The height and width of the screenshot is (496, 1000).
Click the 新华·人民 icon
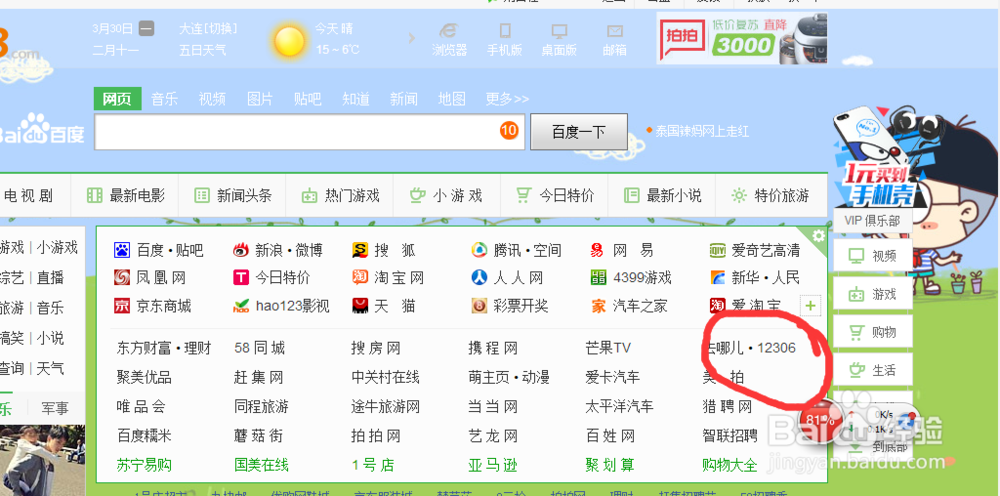717,277
